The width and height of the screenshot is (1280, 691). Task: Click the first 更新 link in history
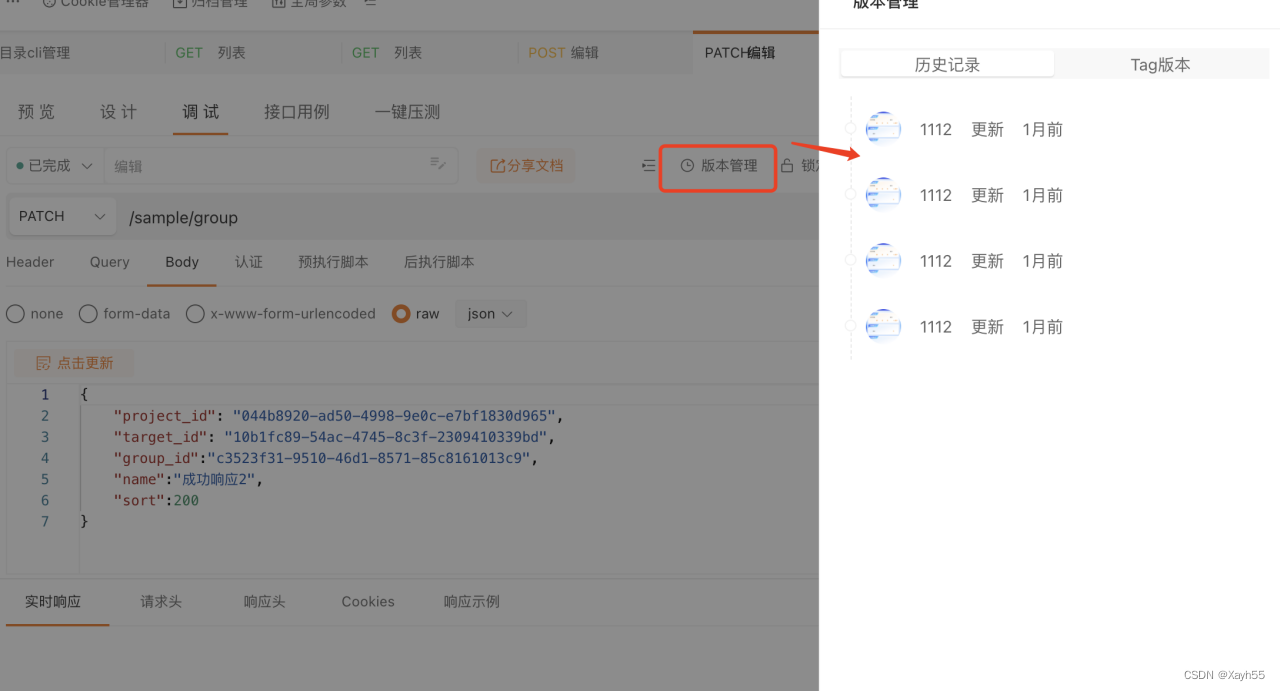click(x=986, y=129)
